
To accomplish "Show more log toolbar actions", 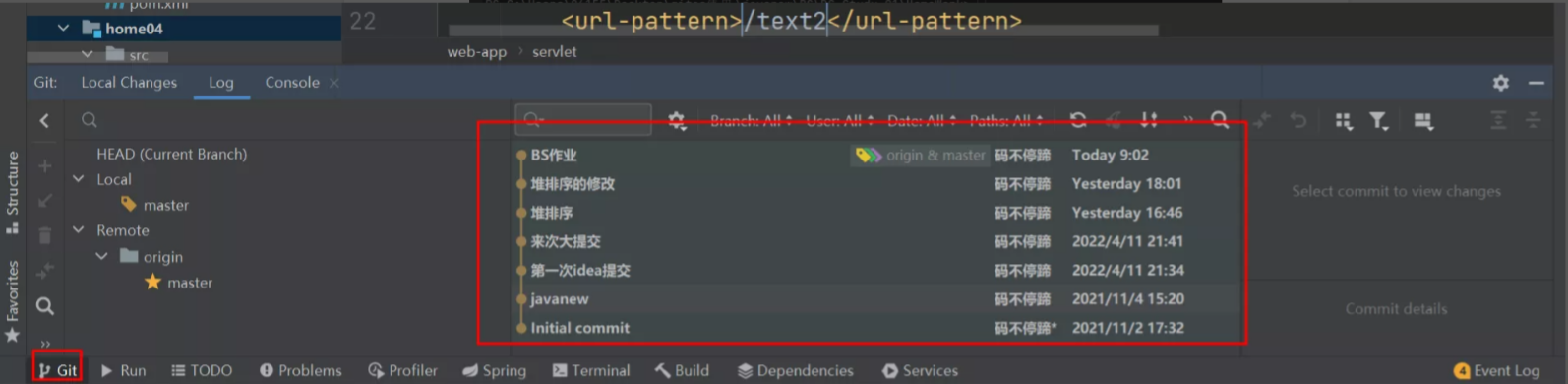I will pos(1187,120).
